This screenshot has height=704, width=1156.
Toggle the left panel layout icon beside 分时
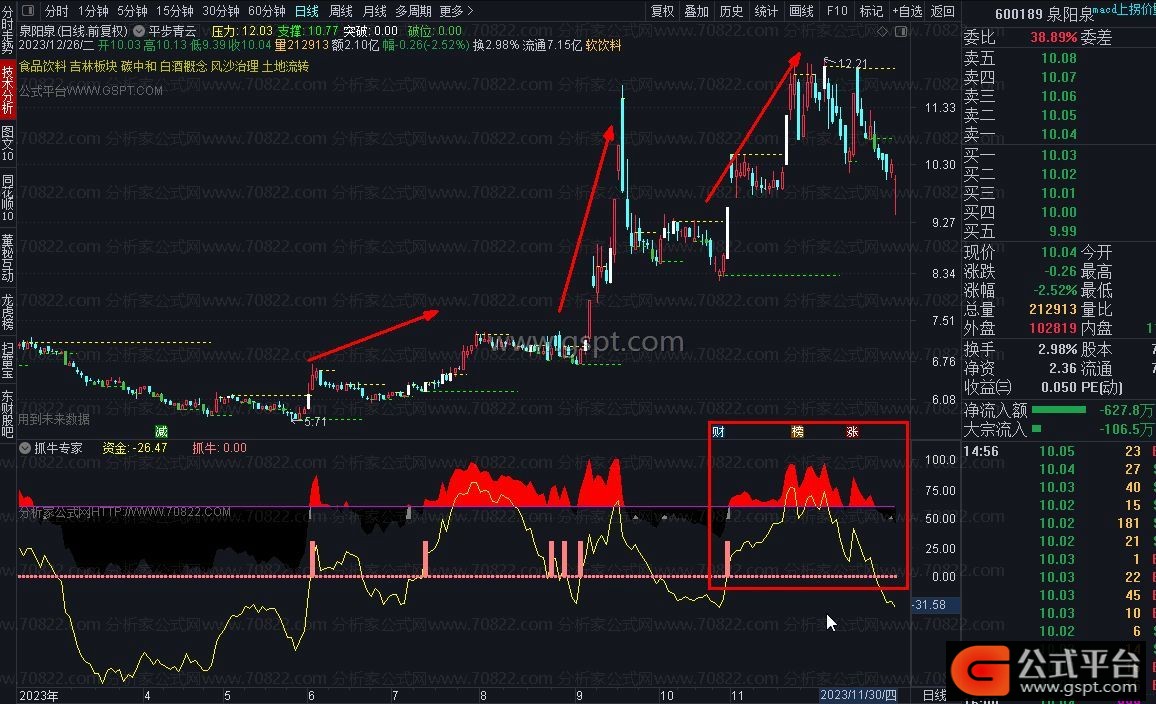tap(28, 11)
